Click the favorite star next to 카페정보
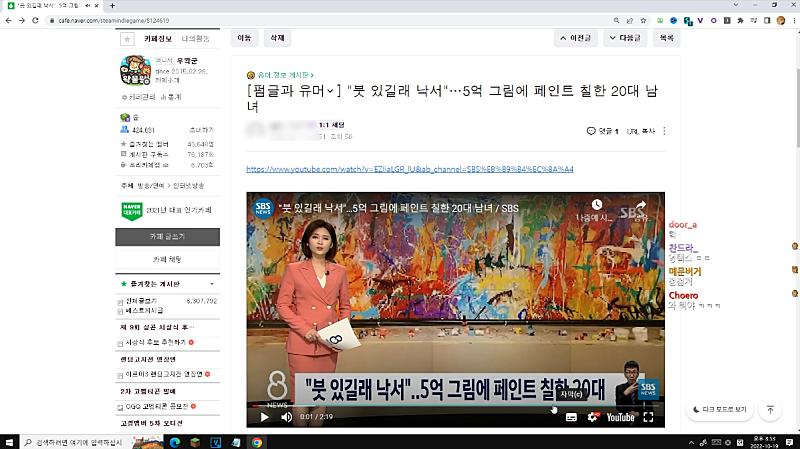The image size is (800, 449). pyautogui.click(x=126, y=39)
